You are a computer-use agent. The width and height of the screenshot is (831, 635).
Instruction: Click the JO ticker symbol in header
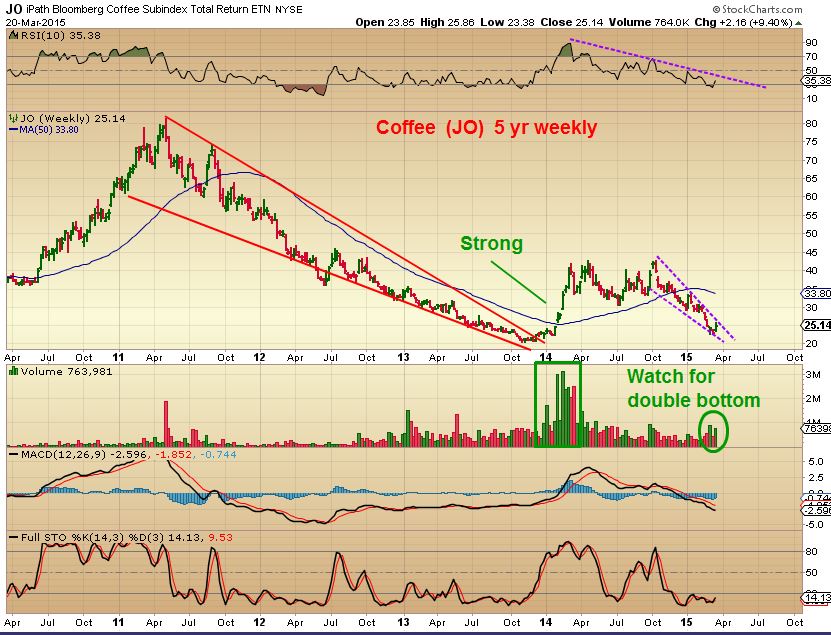coord(14,9)
